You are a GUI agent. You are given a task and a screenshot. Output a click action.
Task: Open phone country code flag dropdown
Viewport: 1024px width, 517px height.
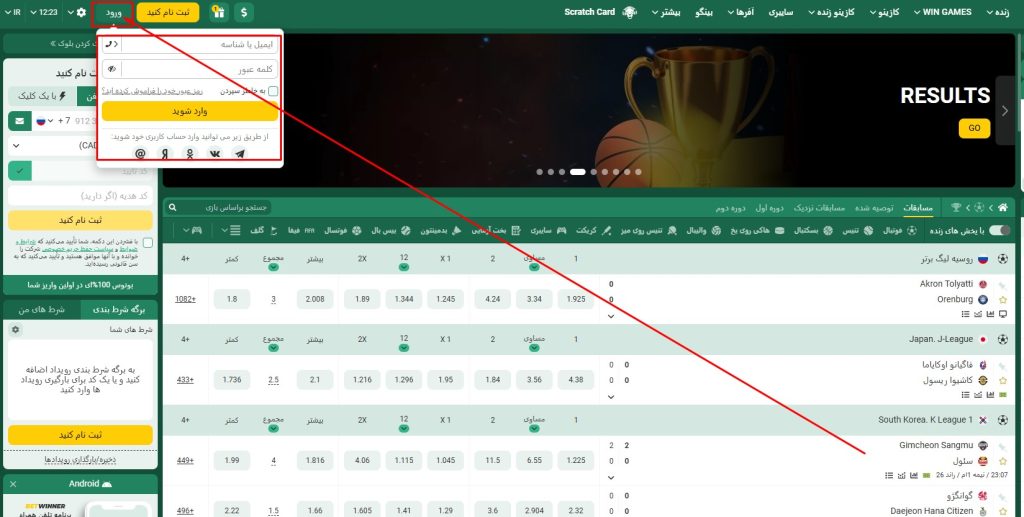pos(44,121)
